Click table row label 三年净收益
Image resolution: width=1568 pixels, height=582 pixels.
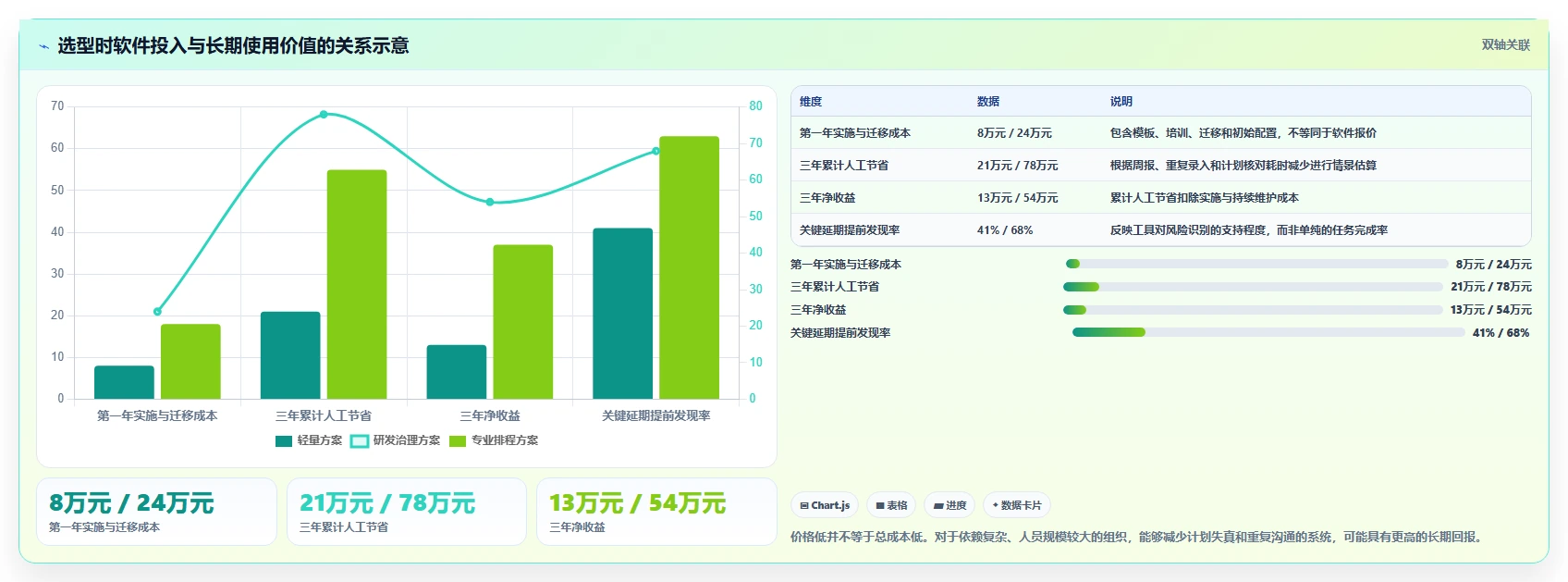(x=827, y=198)
